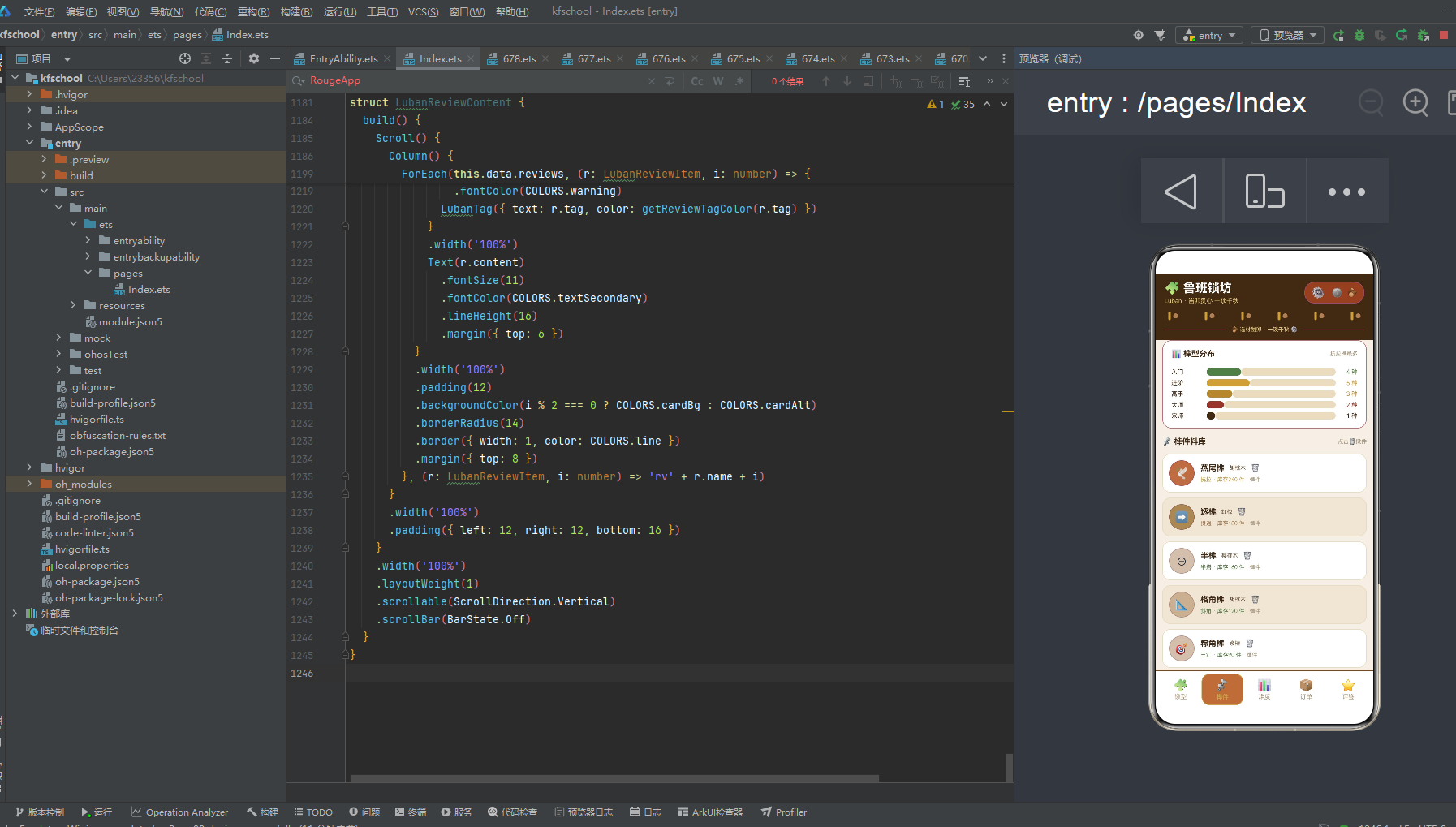
Task: Go to next search occurrence arrow
Action: coord(847,81)
